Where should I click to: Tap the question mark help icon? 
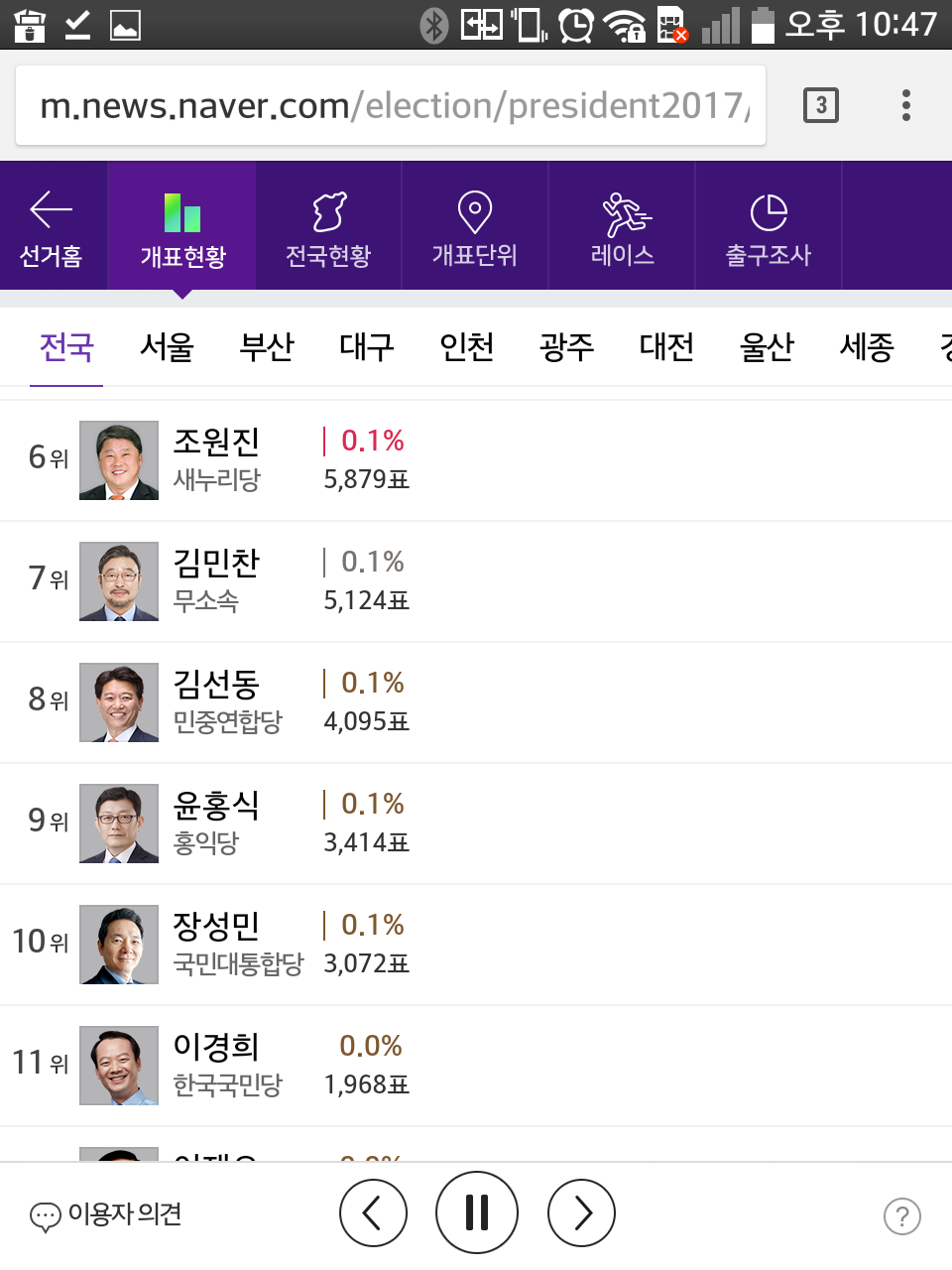point(901,1215)
